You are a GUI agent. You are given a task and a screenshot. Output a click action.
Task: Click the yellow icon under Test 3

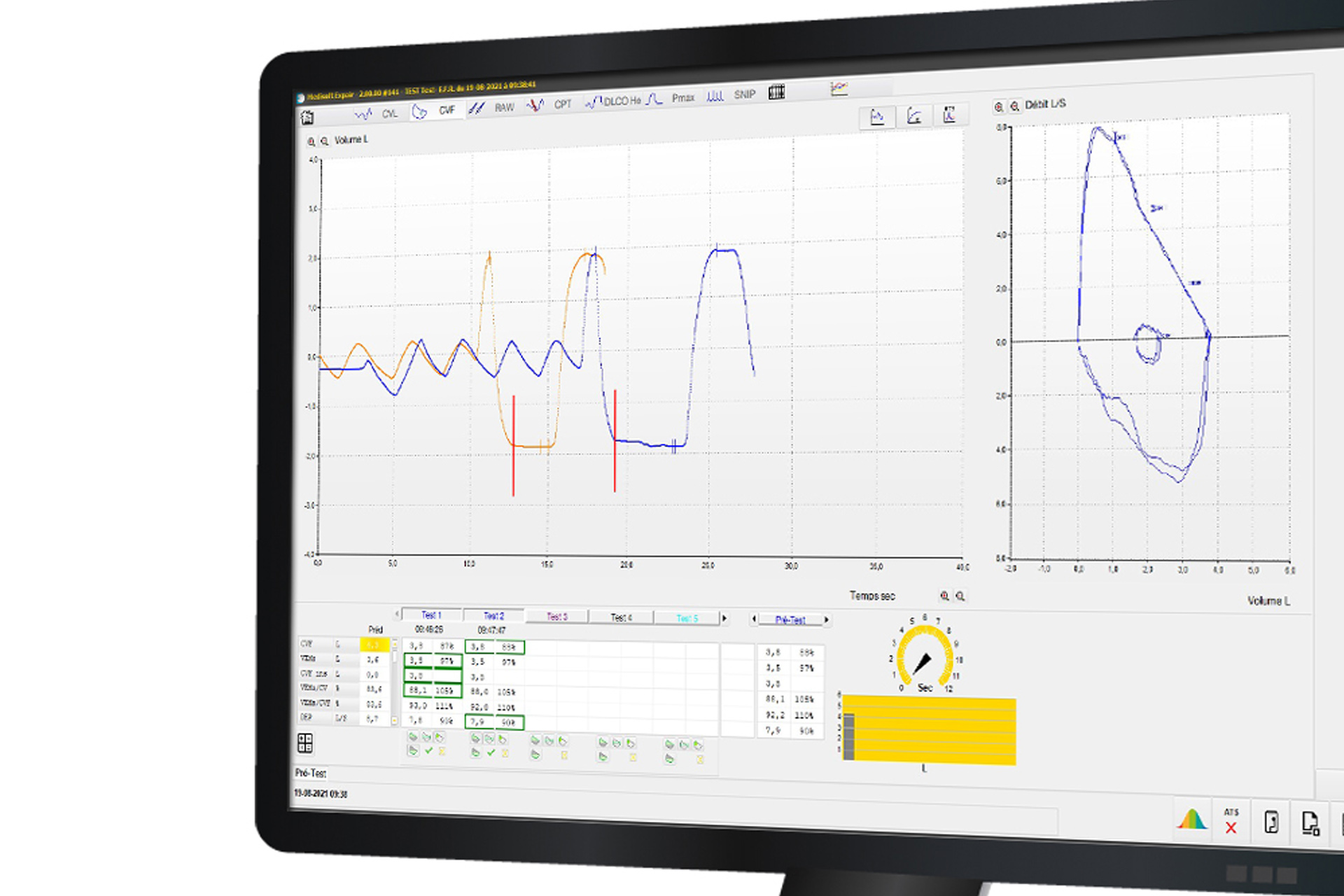click(x=564, y=755)
